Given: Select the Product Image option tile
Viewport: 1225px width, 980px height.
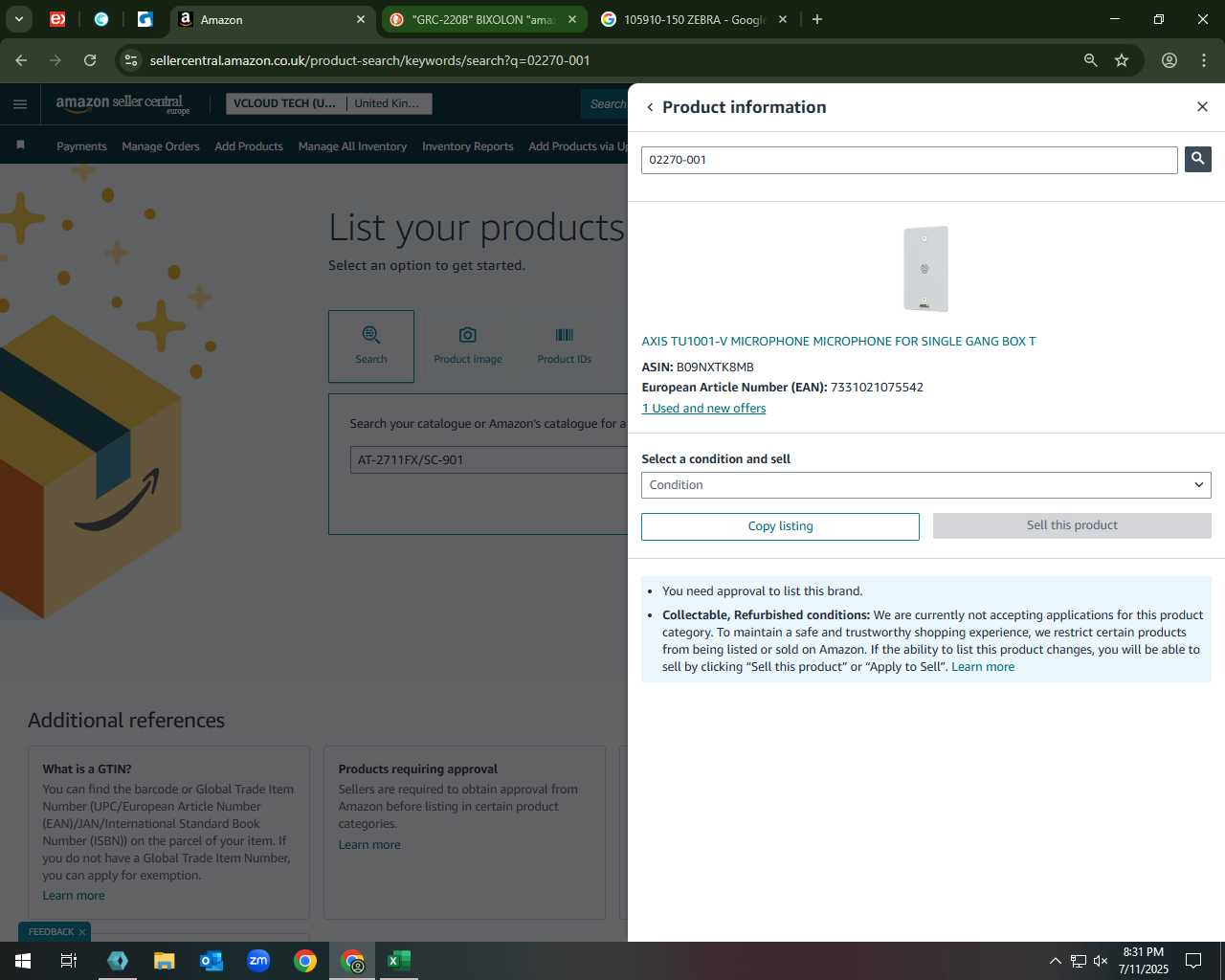Looking at the screenshot, I should click(467, 345).
